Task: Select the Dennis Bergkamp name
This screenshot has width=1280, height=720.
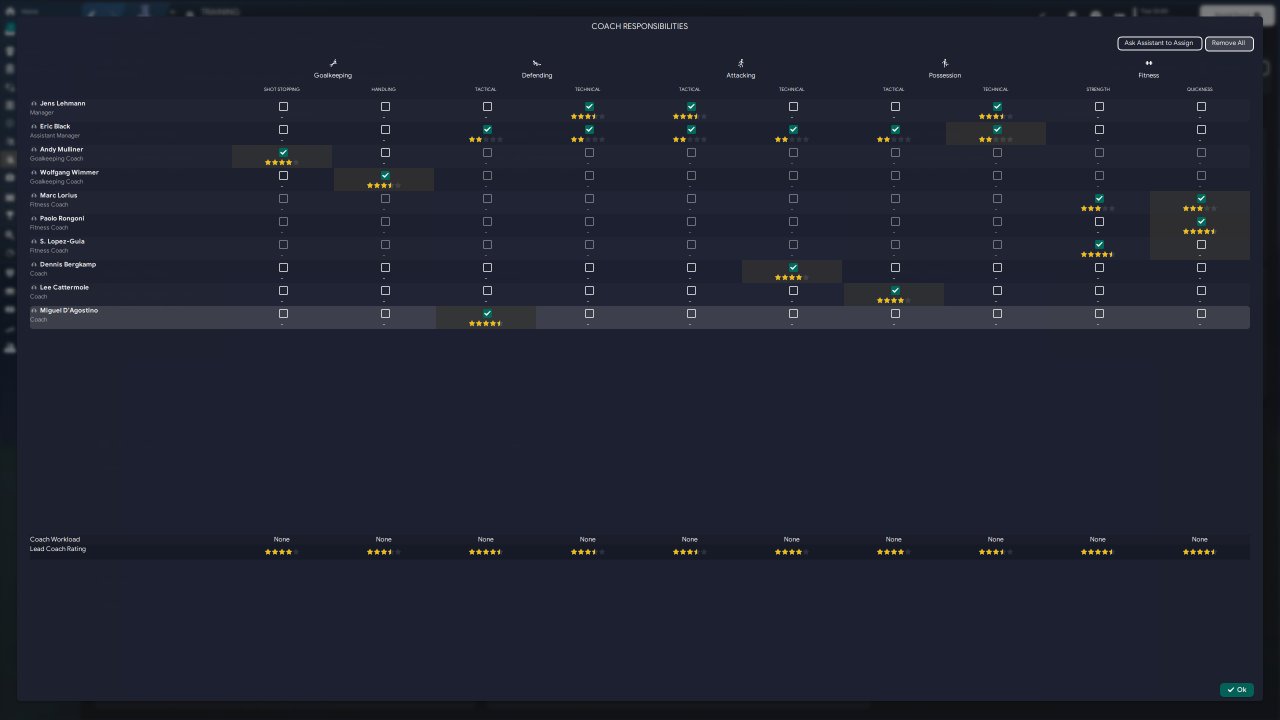Action: (68, 265)
